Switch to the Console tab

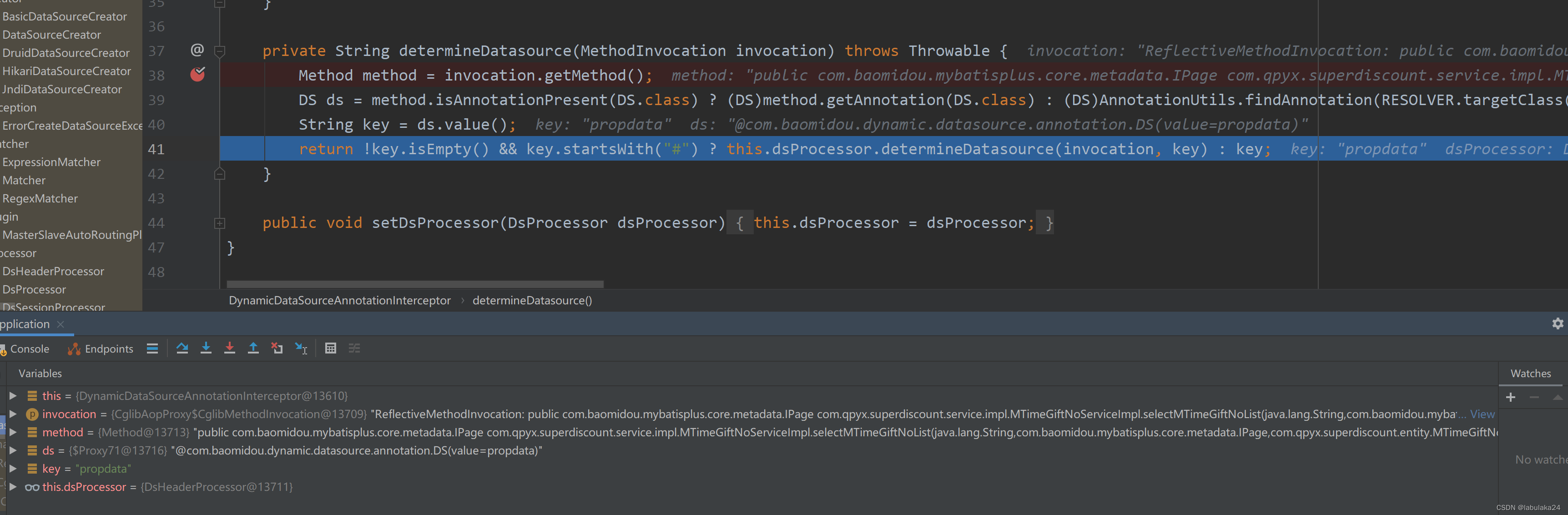pyautogui.click(x=29, y=349)
